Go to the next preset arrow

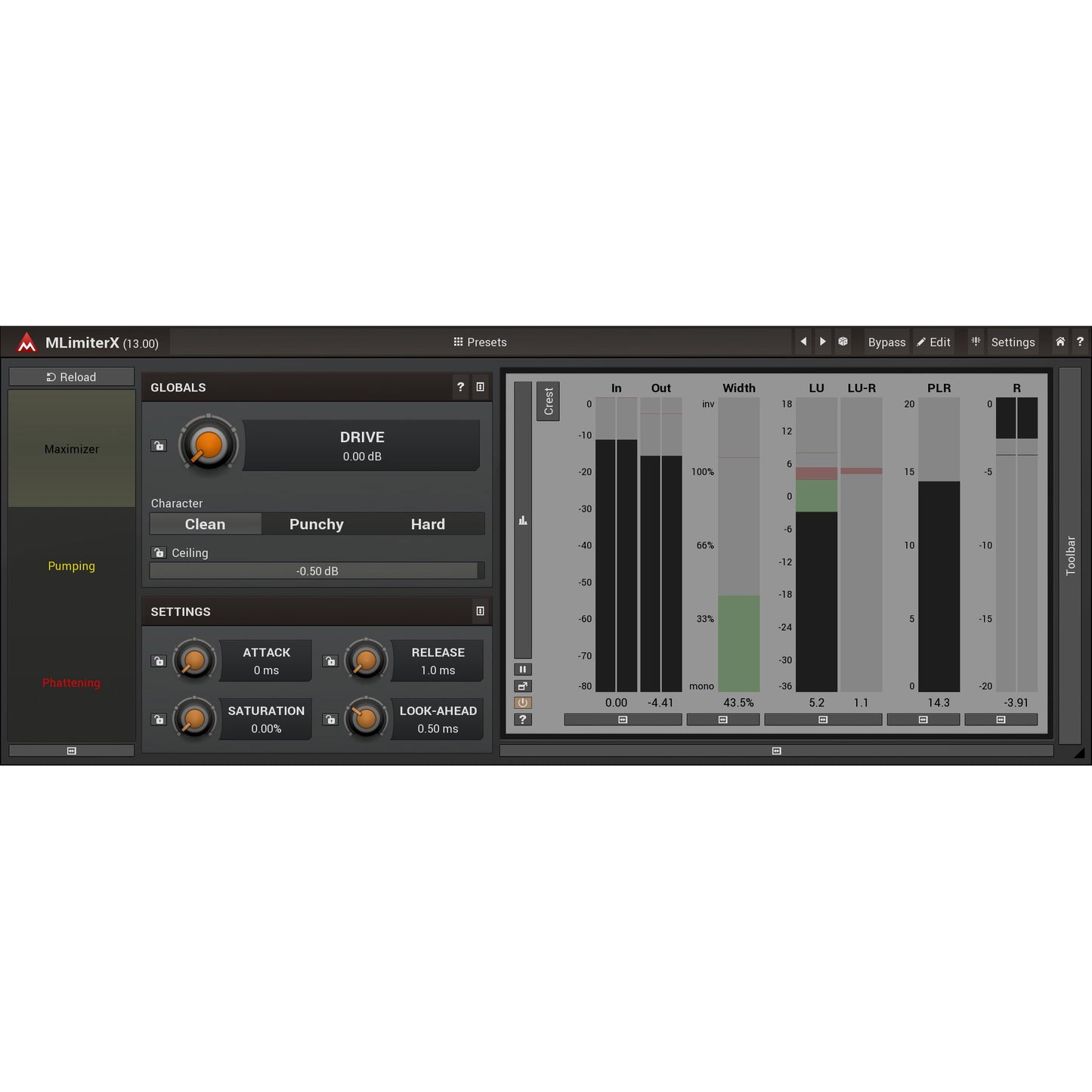(x=823, y=342)
